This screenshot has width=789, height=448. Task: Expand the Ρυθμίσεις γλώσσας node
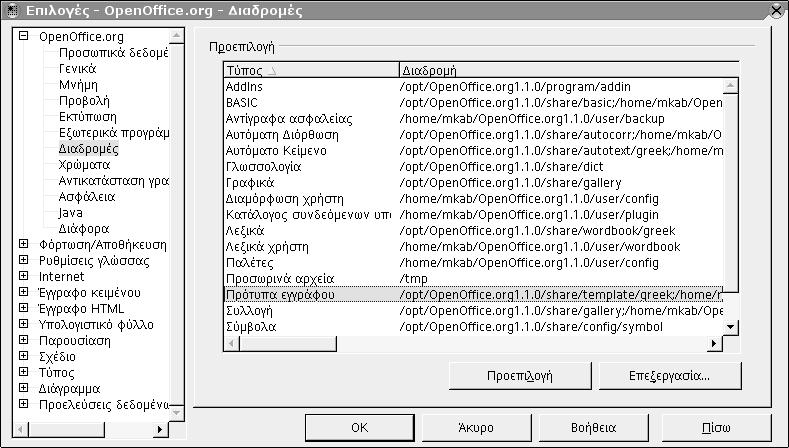[23, 260]
